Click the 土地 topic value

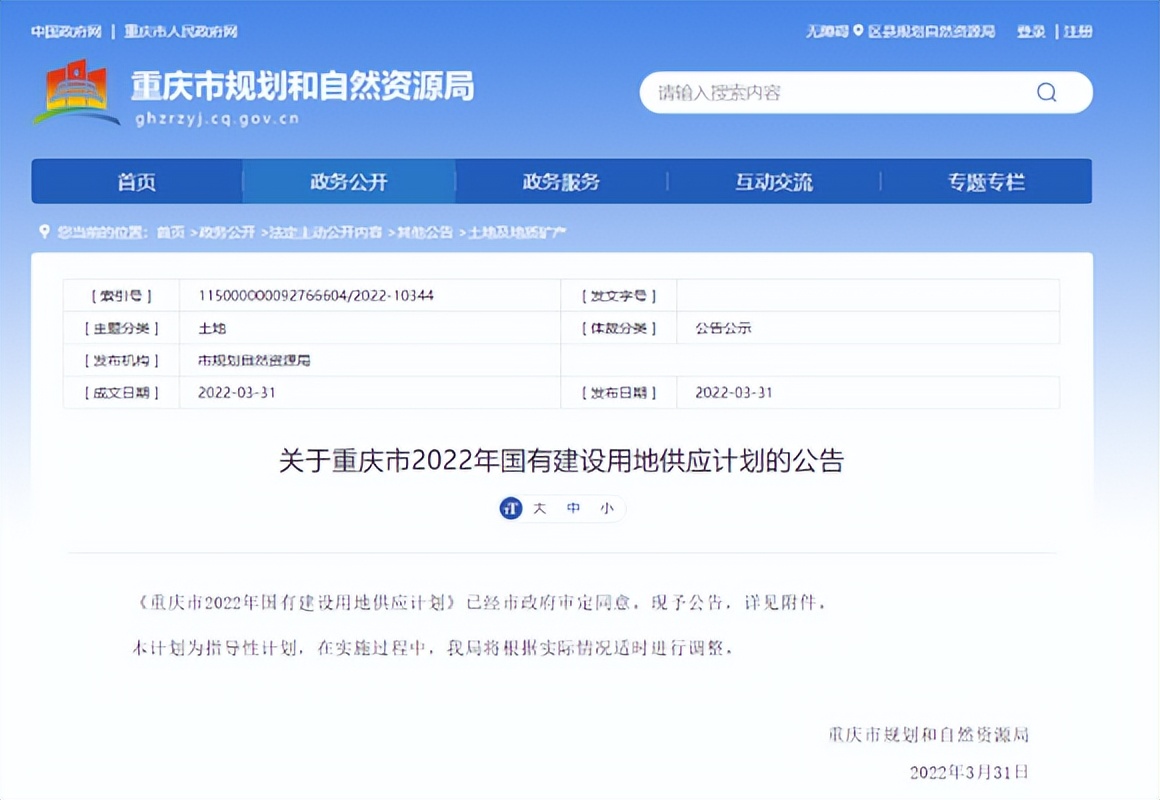coord(212,328)
